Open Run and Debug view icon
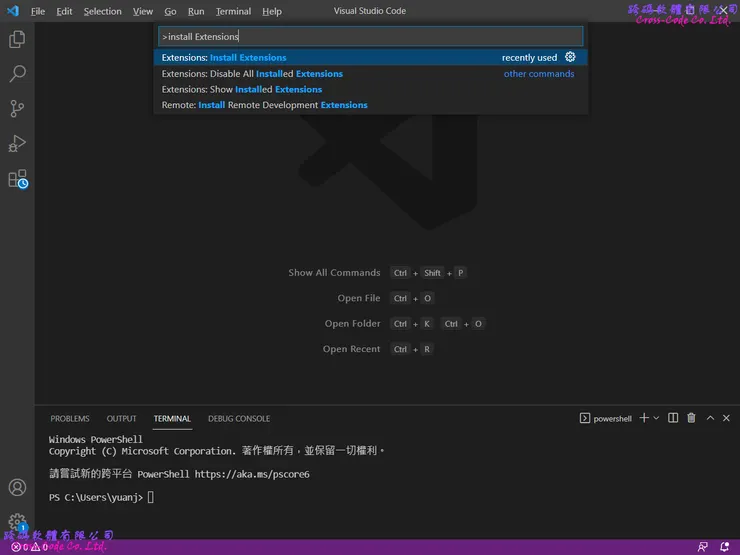The width and height of the screenshot is (740, 555). pyautogui.click(x=17, y=143)
